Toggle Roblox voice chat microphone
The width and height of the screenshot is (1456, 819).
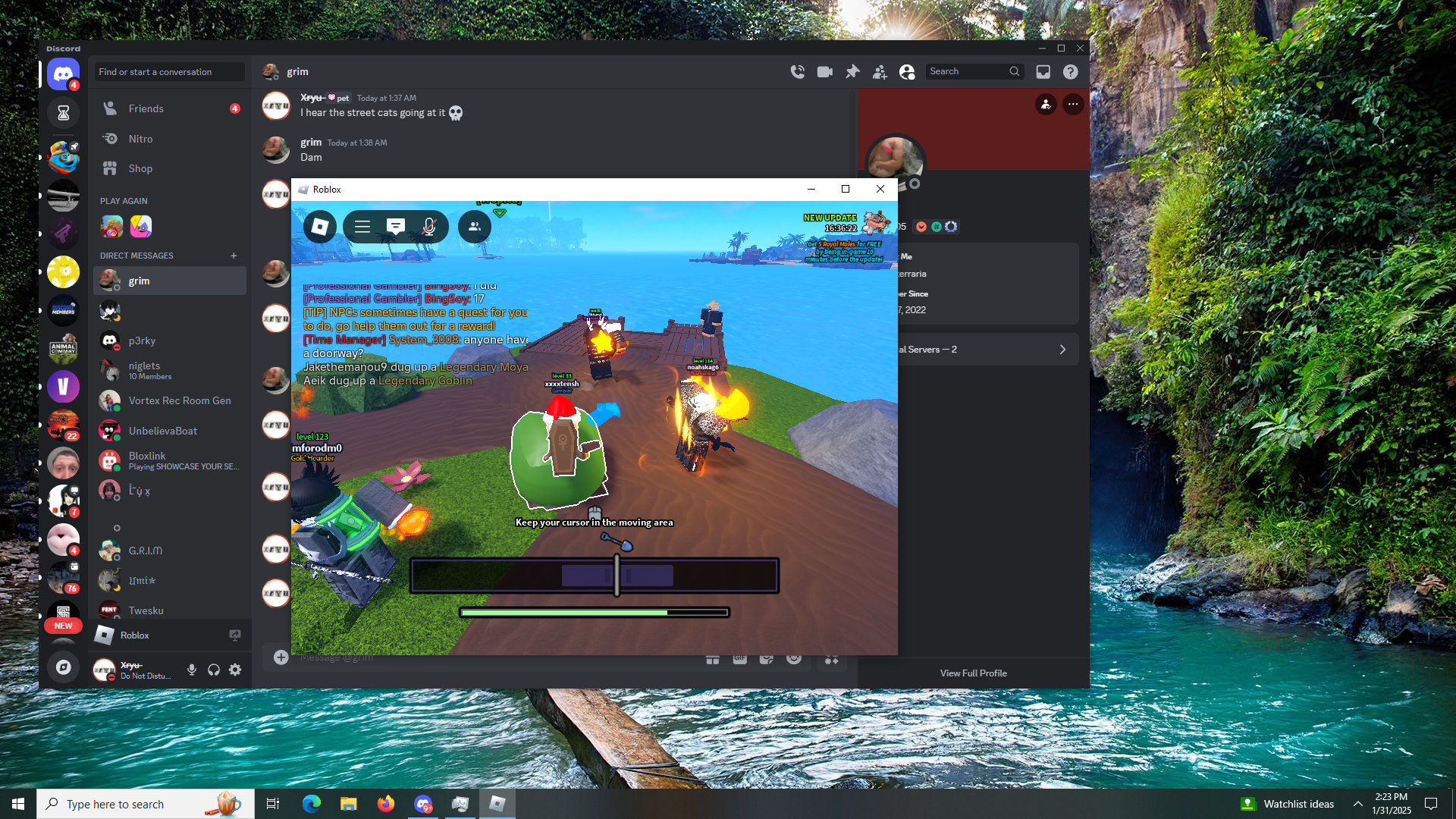[x=428, y=226]
